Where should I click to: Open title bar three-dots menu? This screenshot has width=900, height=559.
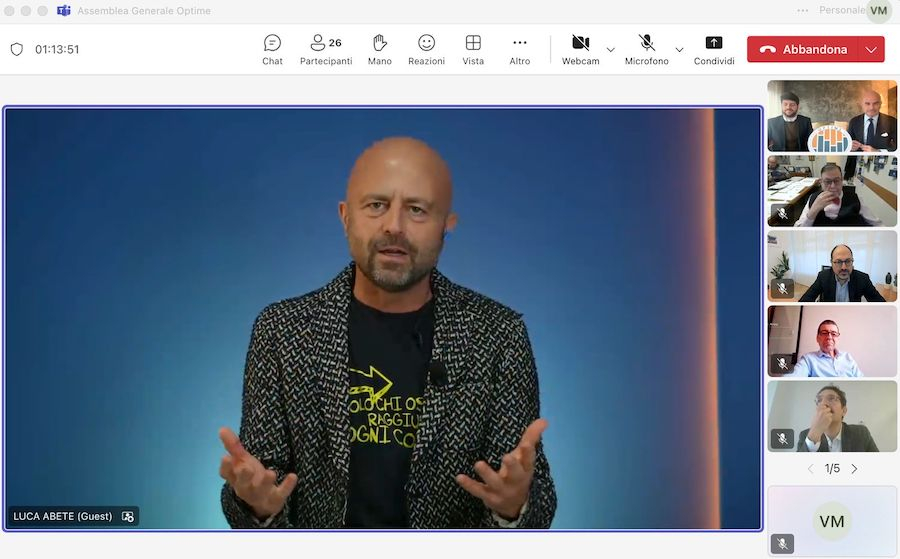click(803, 10)
